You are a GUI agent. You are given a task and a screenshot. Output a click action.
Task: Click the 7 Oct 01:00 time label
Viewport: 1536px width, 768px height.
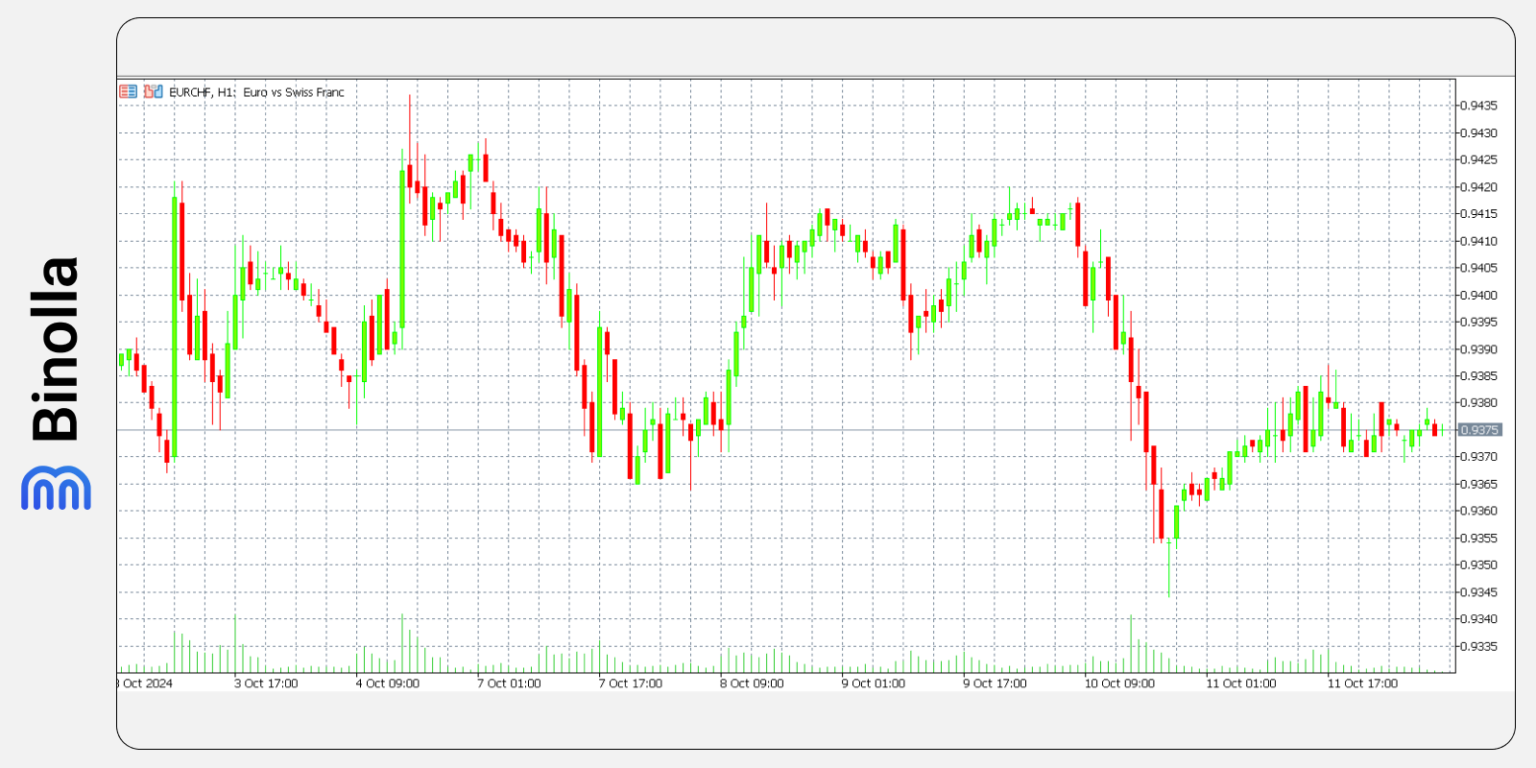coord(509,684)
